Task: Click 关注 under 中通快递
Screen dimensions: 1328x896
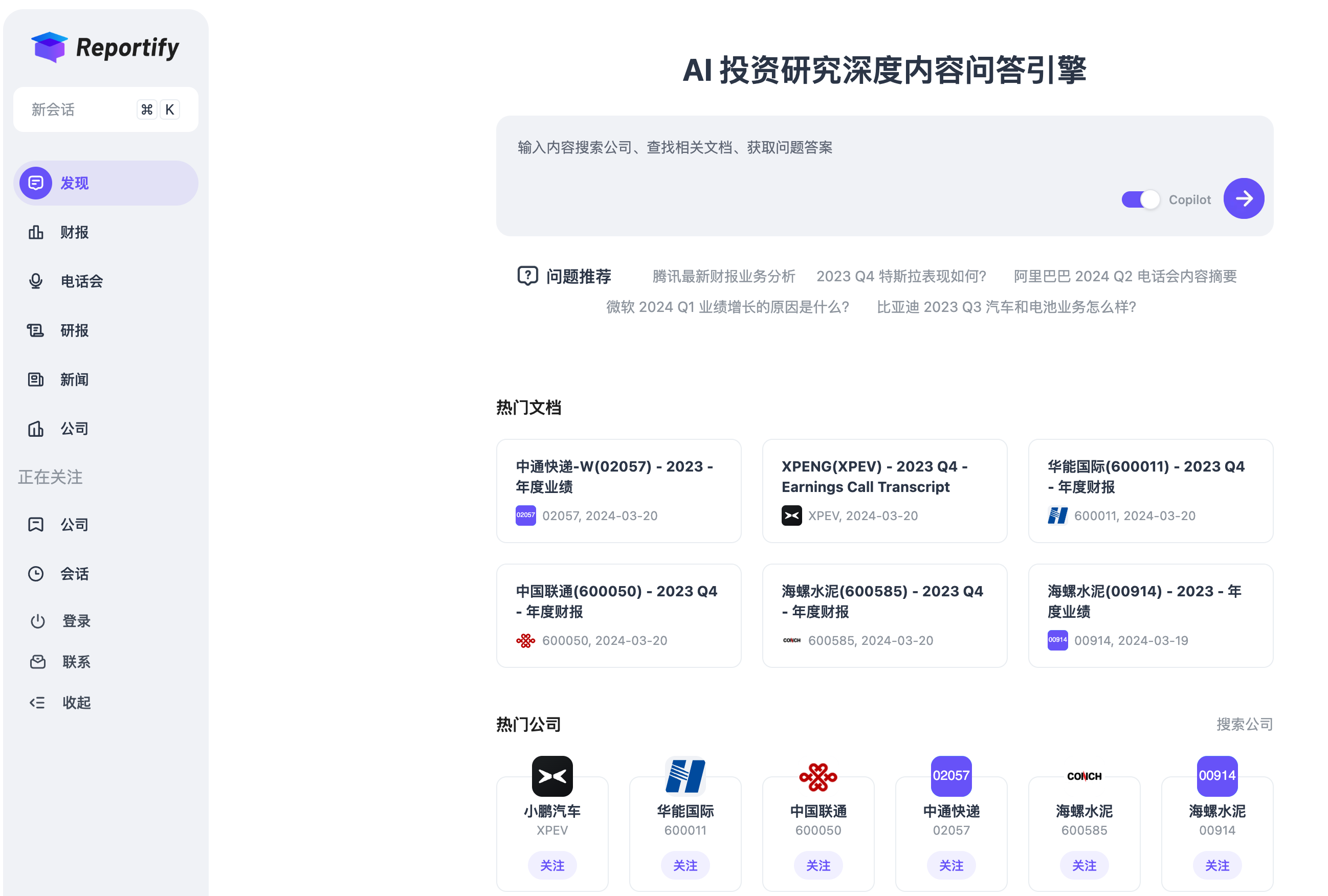Action: (951, 865)
